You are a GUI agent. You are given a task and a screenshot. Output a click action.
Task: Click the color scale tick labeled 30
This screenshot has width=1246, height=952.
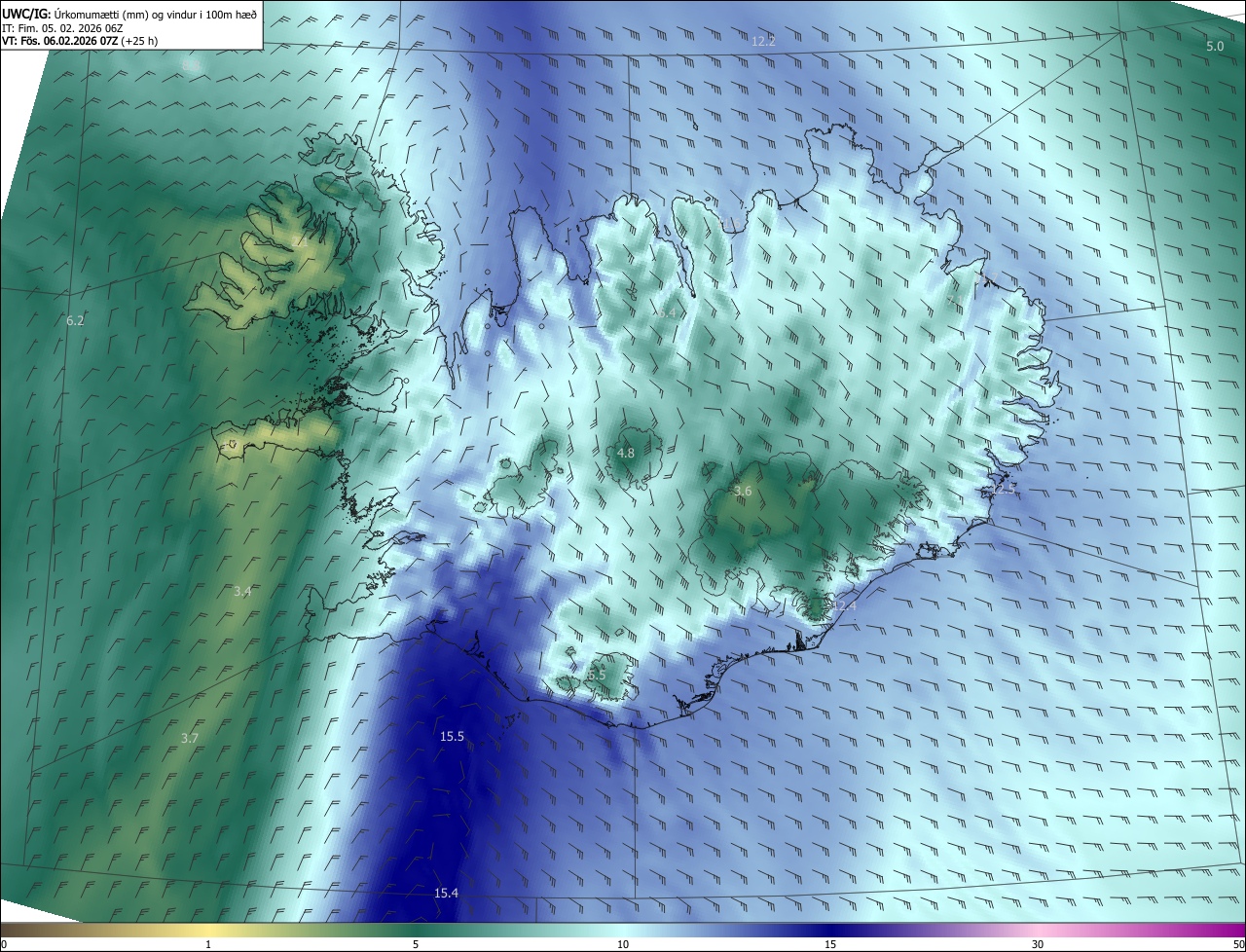pyautogui.click(x=1038, y=945)
